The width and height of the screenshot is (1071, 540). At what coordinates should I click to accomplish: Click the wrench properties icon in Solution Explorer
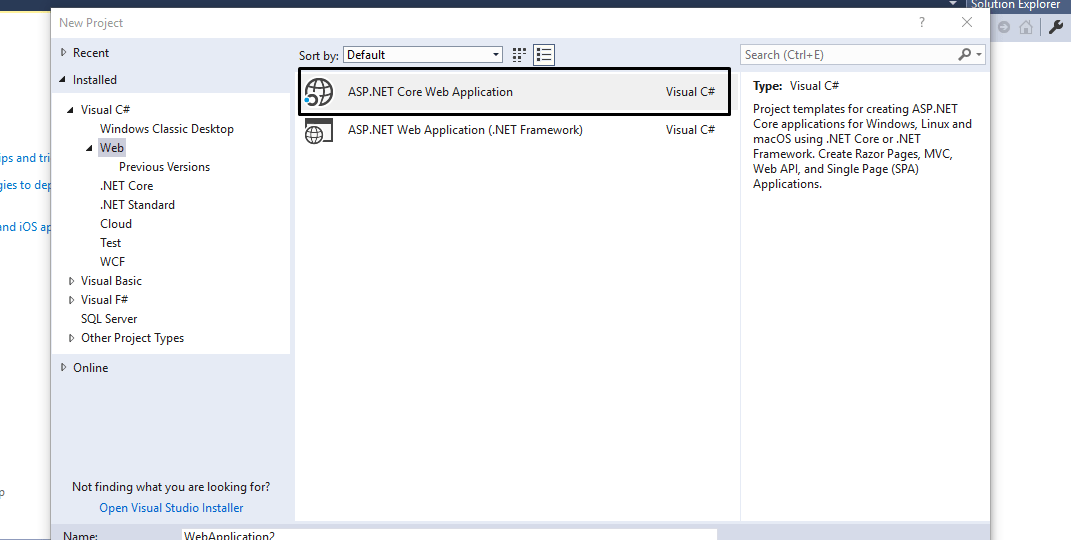coord(1055,28)
